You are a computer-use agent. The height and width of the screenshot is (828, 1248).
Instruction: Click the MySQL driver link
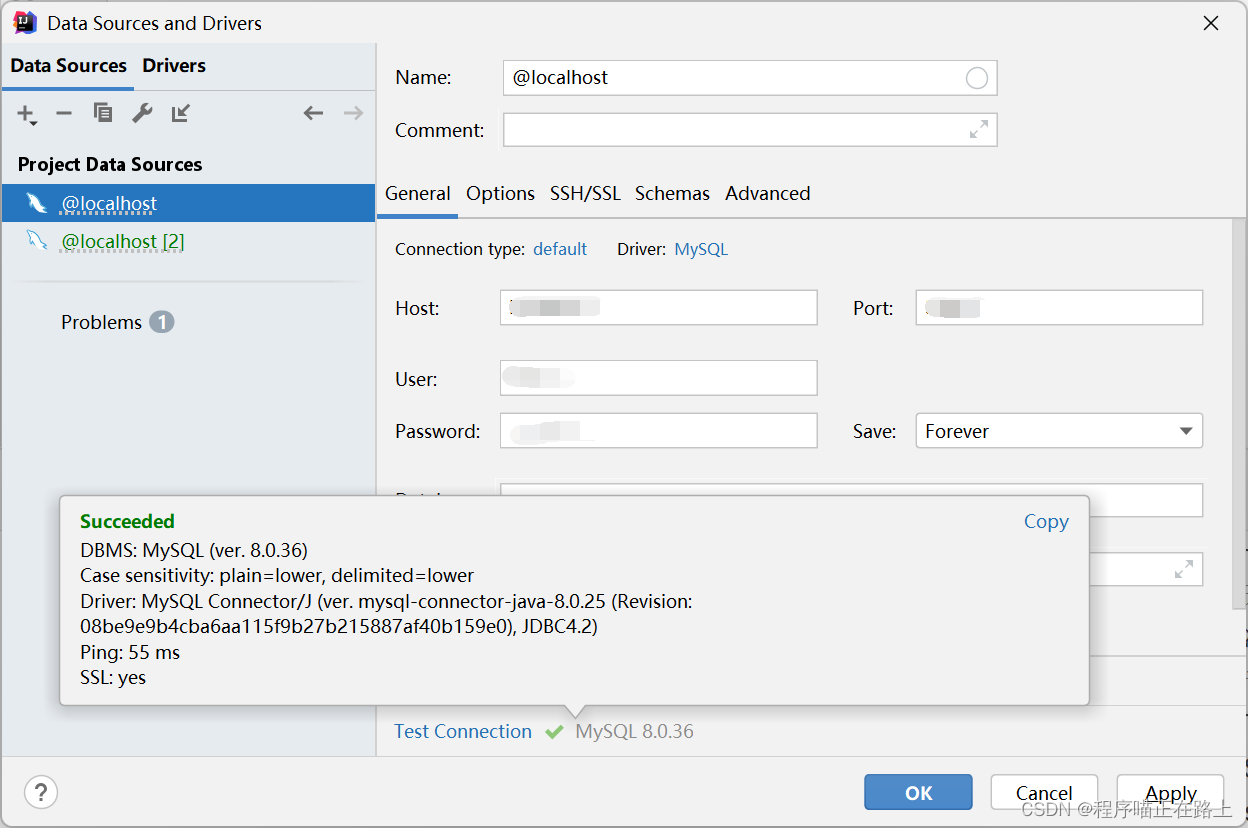[x=701, y=249]
